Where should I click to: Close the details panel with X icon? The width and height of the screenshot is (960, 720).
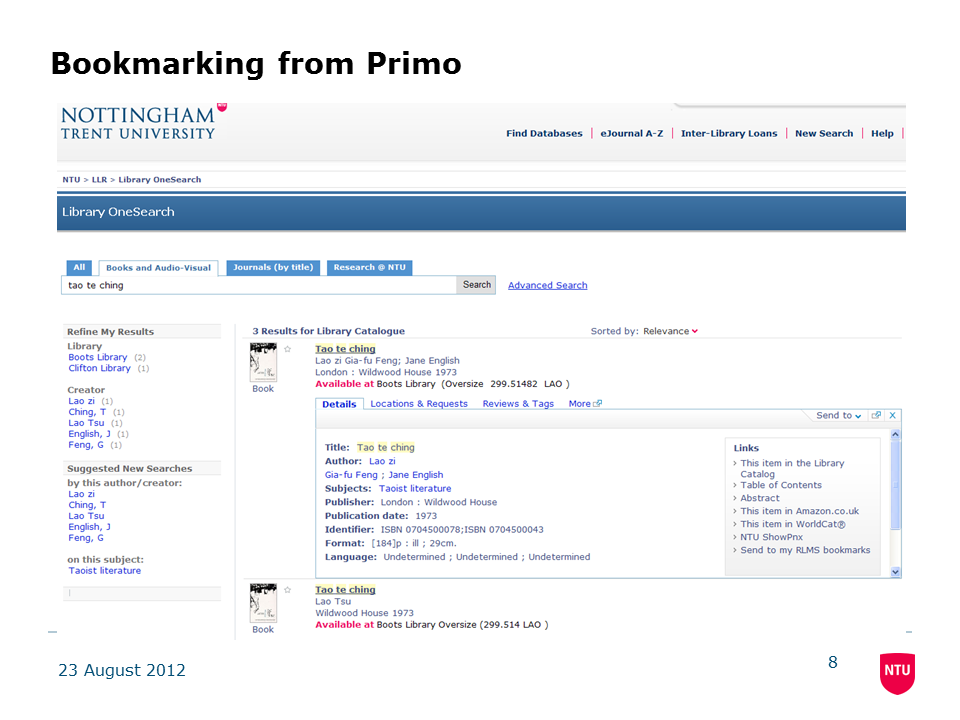coord(893,415)
